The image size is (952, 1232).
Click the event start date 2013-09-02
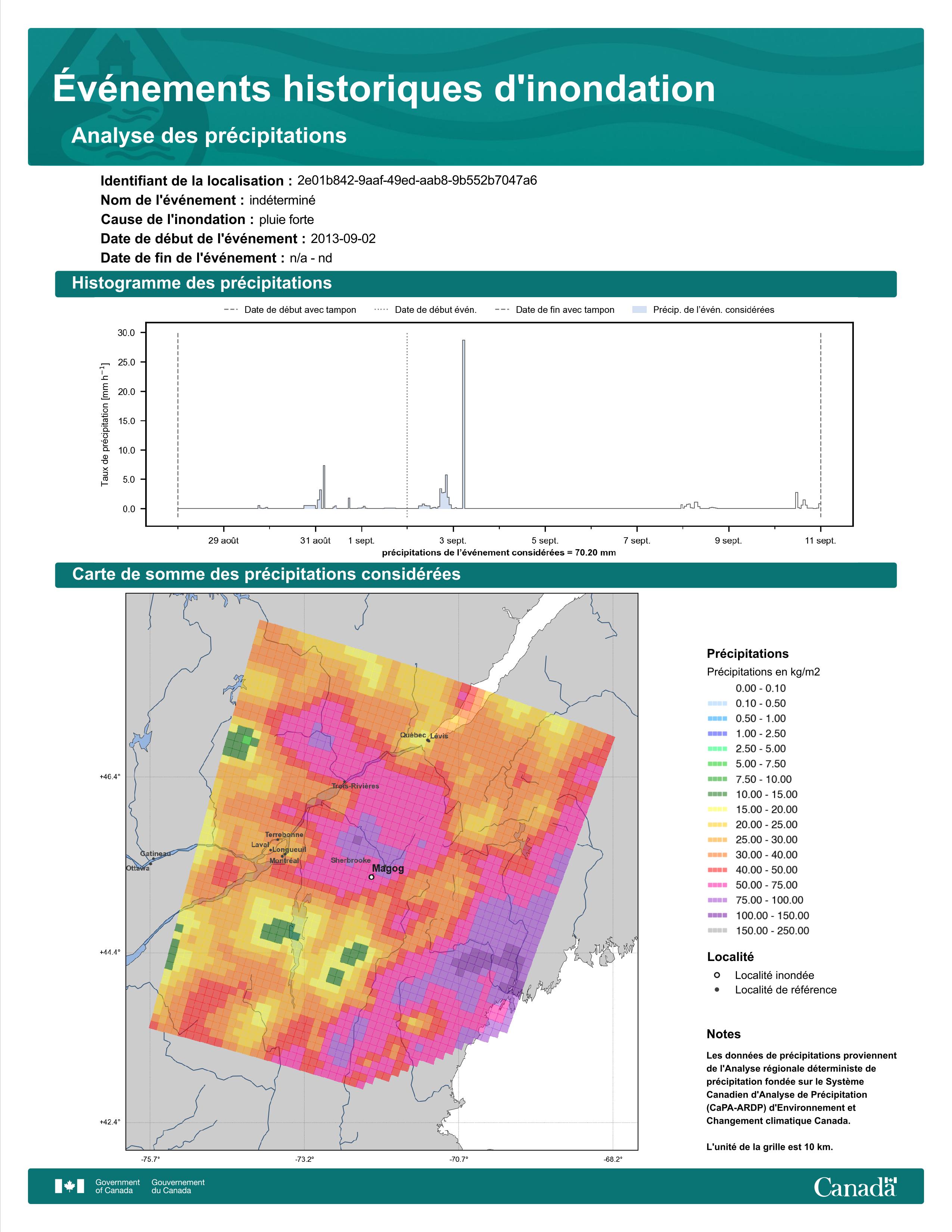pyautogui.click(x=343, y=239)
